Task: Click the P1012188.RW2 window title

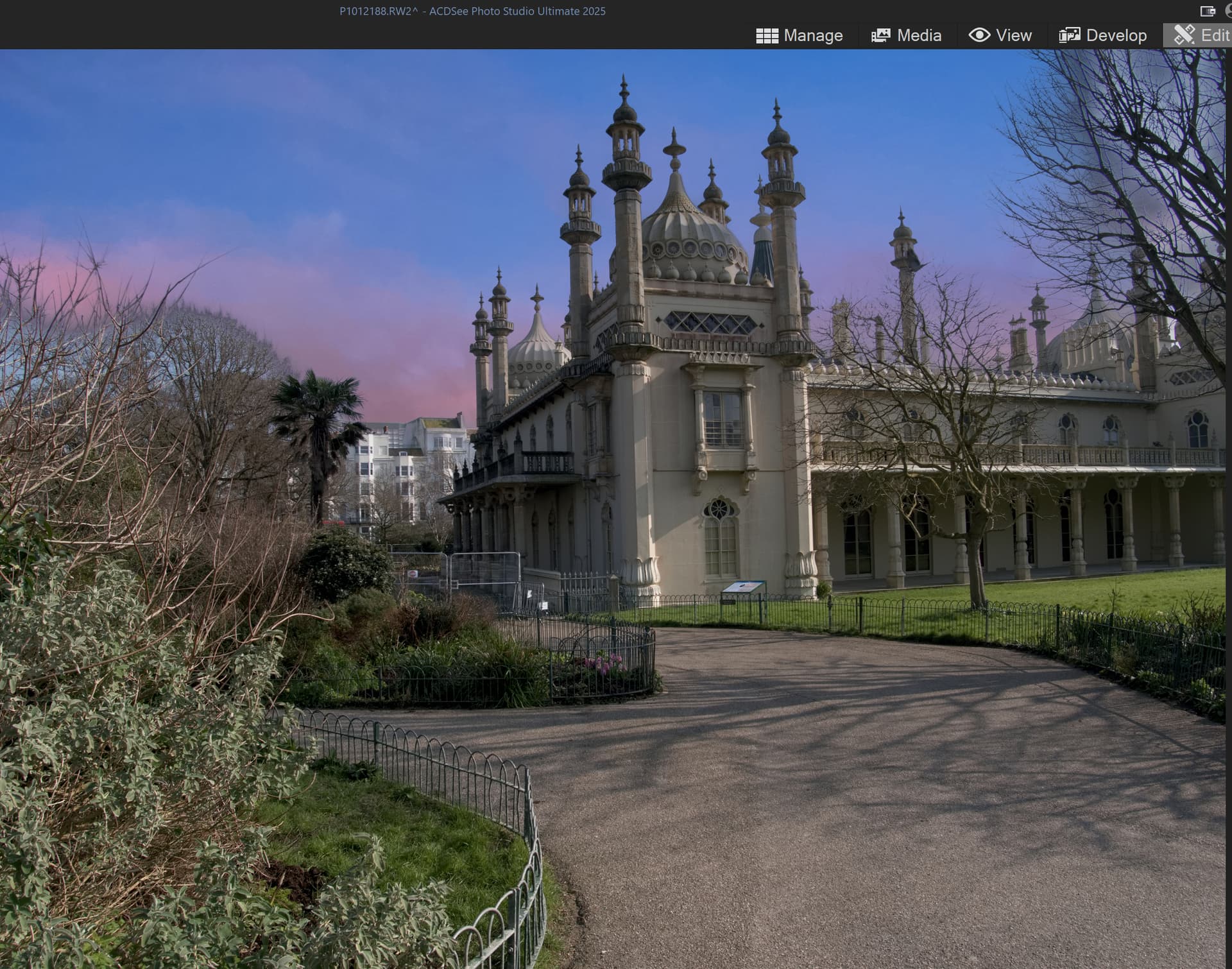Action: coord(472,11)
